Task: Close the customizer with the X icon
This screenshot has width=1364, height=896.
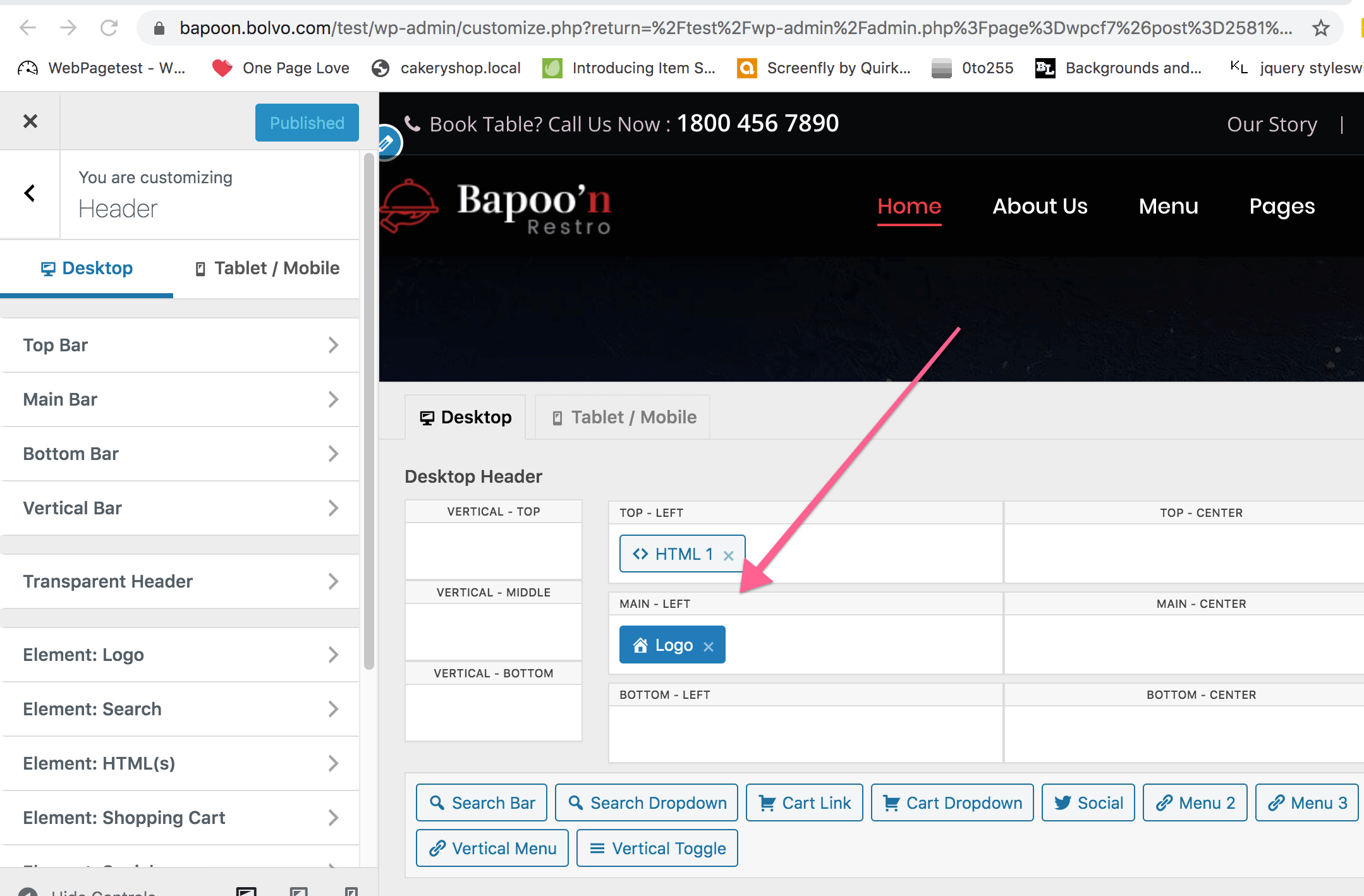Action: pos(30,121)
